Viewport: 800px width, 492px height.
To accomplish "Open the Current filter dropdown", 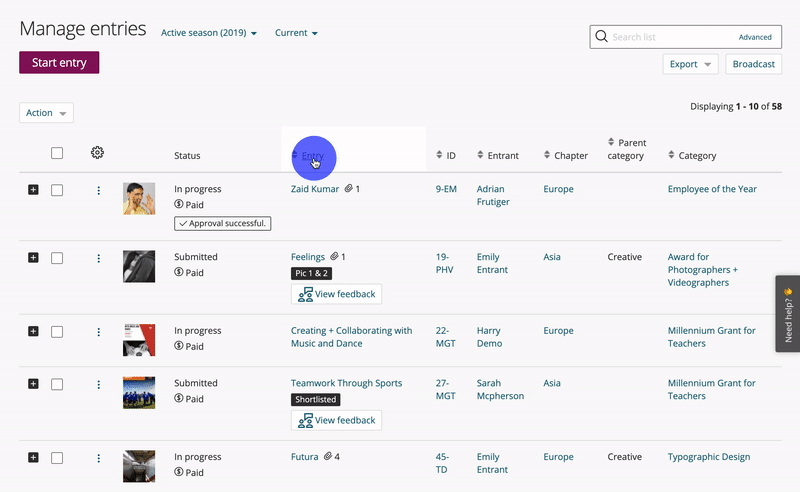I will [x=296, y=33].
